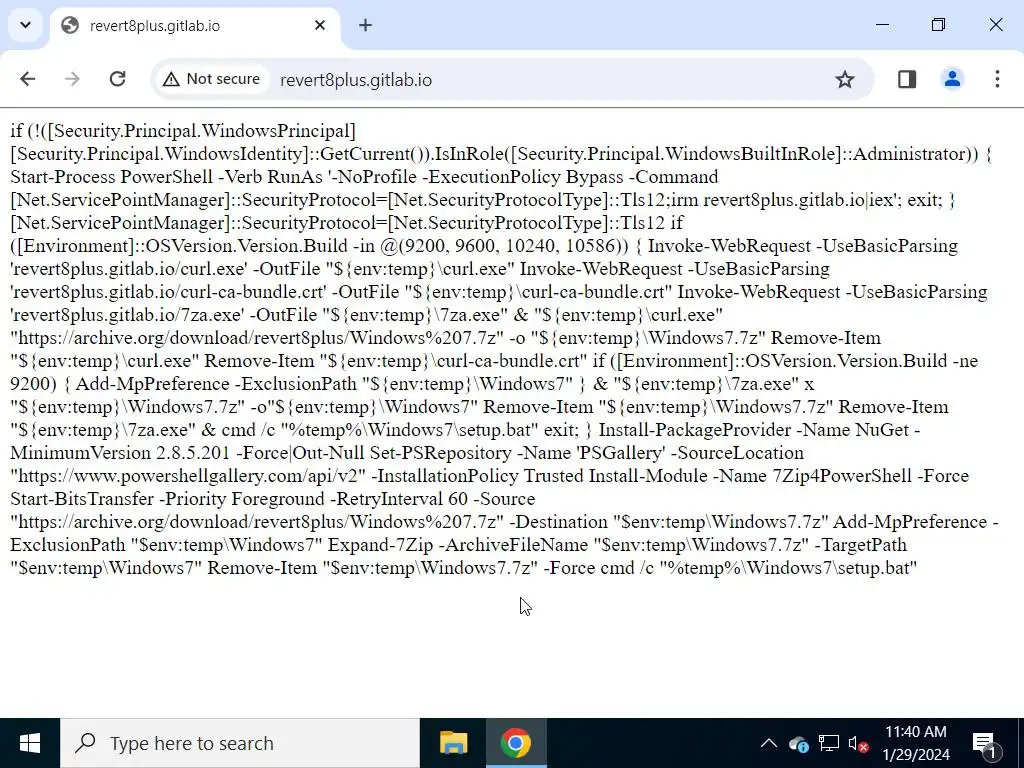The image size is (1024, 768).
Task: Go back to previous page
Action: 27,79
